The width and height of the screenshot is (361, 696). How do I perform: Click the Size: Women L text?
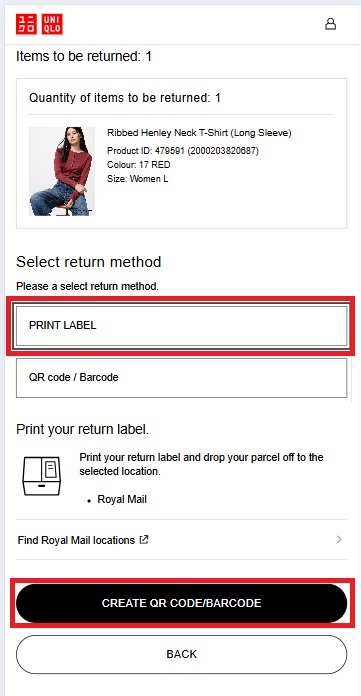tap(138, 179)
